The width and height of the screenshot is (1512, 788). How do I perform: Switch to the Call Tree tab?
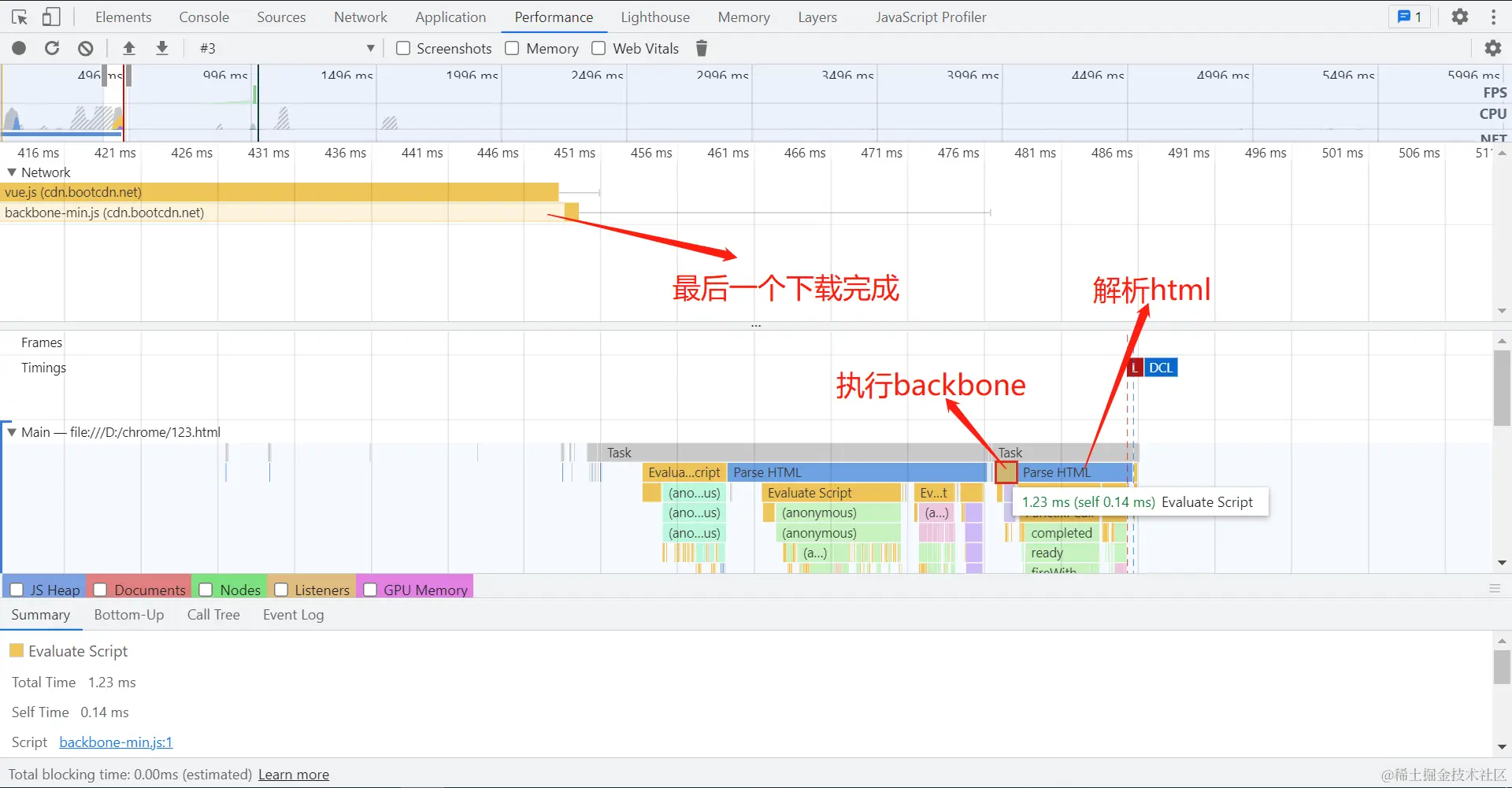tap(213, 615)
